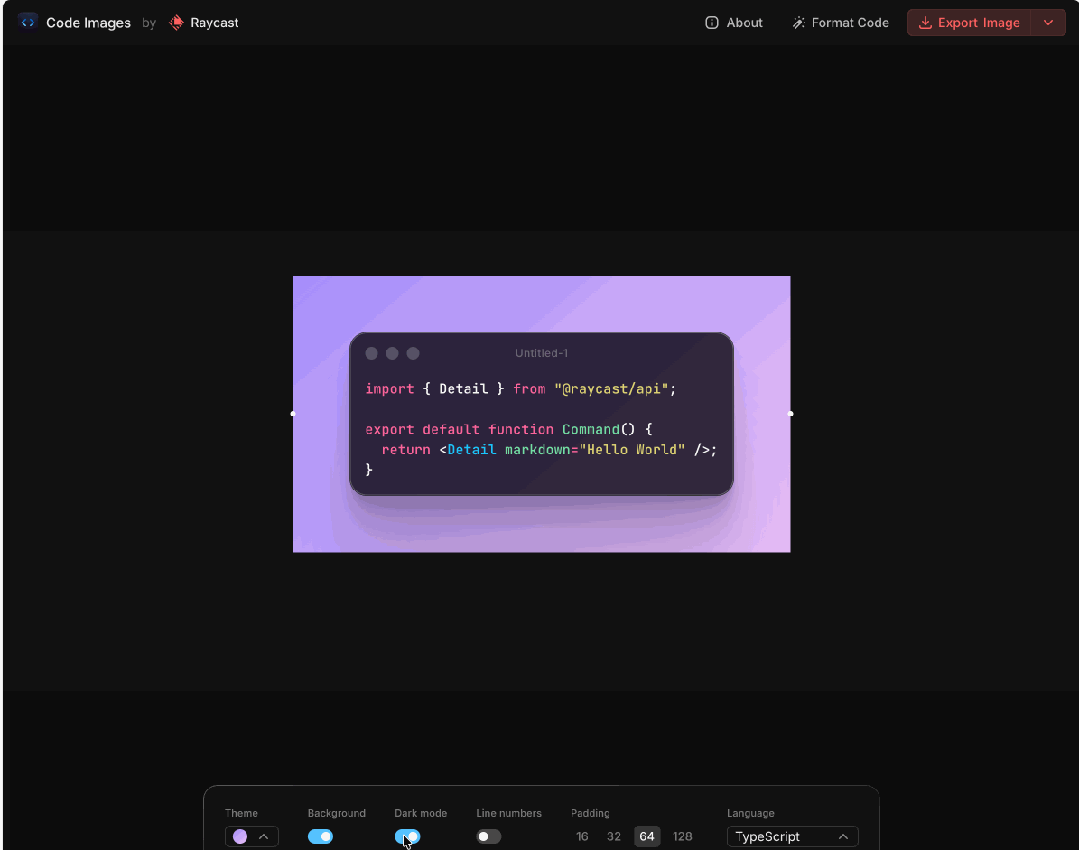Open the Raycast logo link
This screenshot has height=850, width=1079.
coord(177,23)
